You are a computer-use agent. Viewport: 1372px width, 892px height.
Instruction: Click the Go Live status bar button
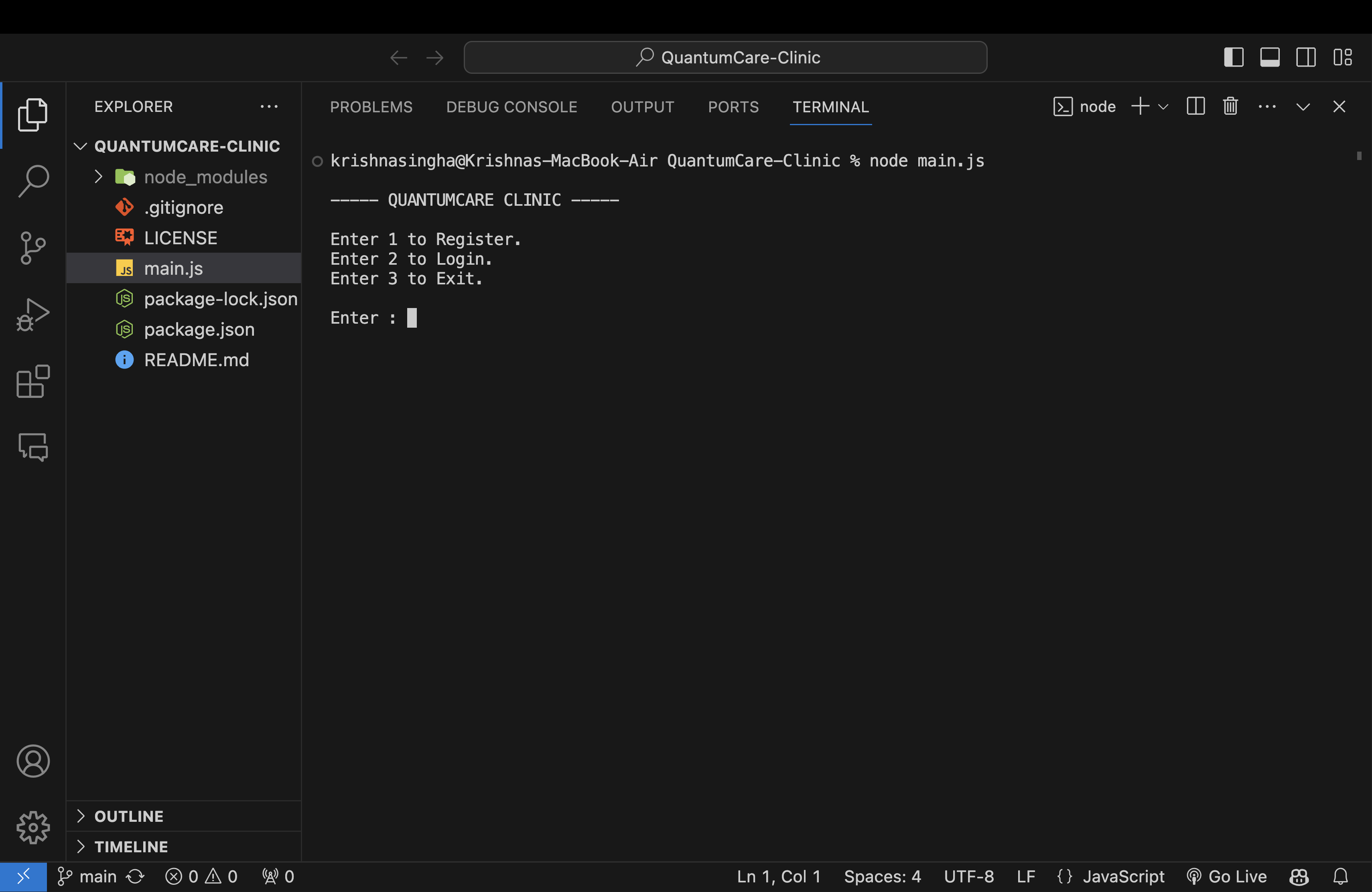(1227, 876)
